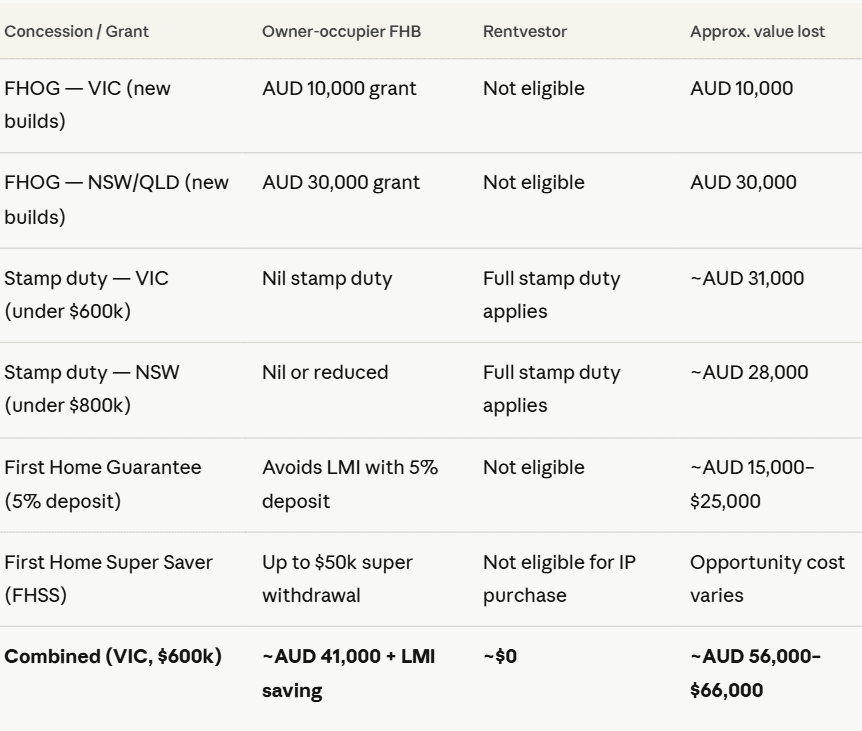Screen dimensions: 862x731
Task: Select the First Home Super Saver (FHSS) cell
Action: (x=108, y=578)
